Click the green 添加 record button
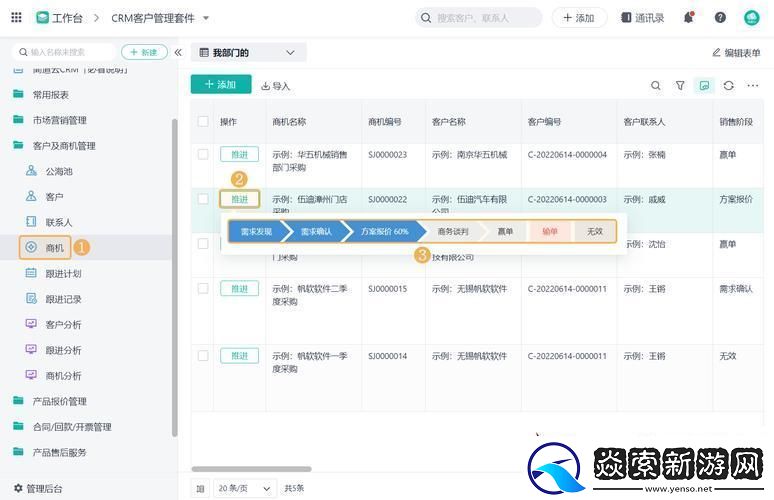The image size is (774, 500). click(221, 84)
